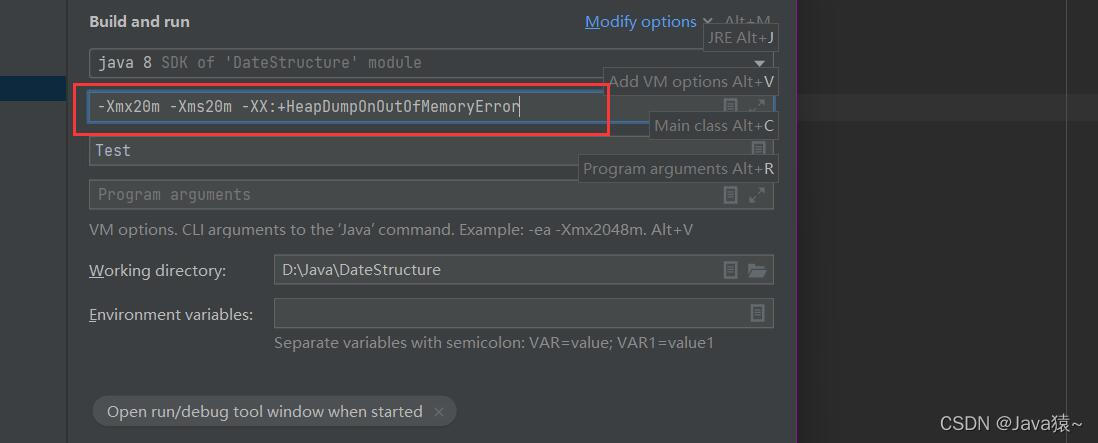Browse Working directory with folder icon

pyautogui.click(x=757, y=270)
